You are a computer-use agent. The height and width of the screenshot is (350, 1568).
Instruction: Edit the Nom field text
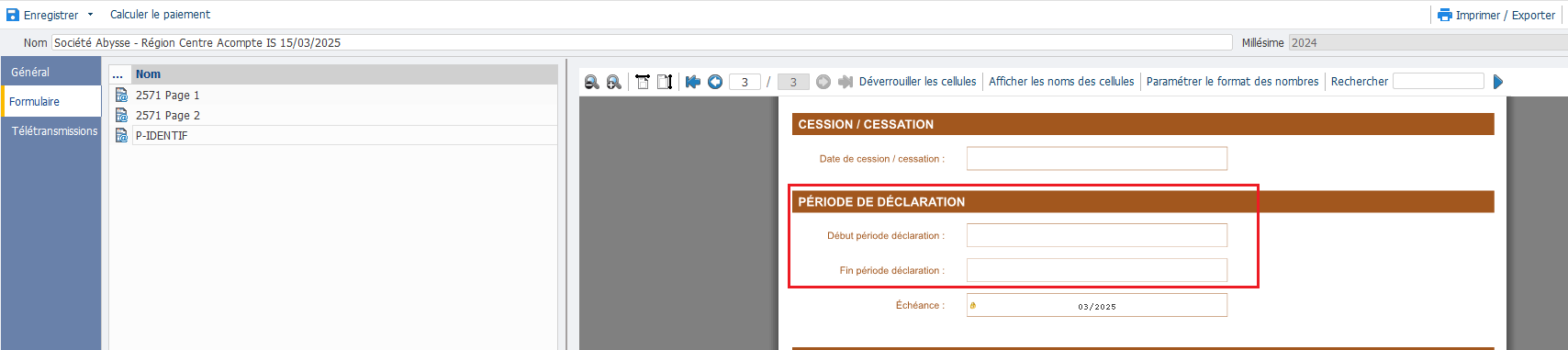coord(642,42)
